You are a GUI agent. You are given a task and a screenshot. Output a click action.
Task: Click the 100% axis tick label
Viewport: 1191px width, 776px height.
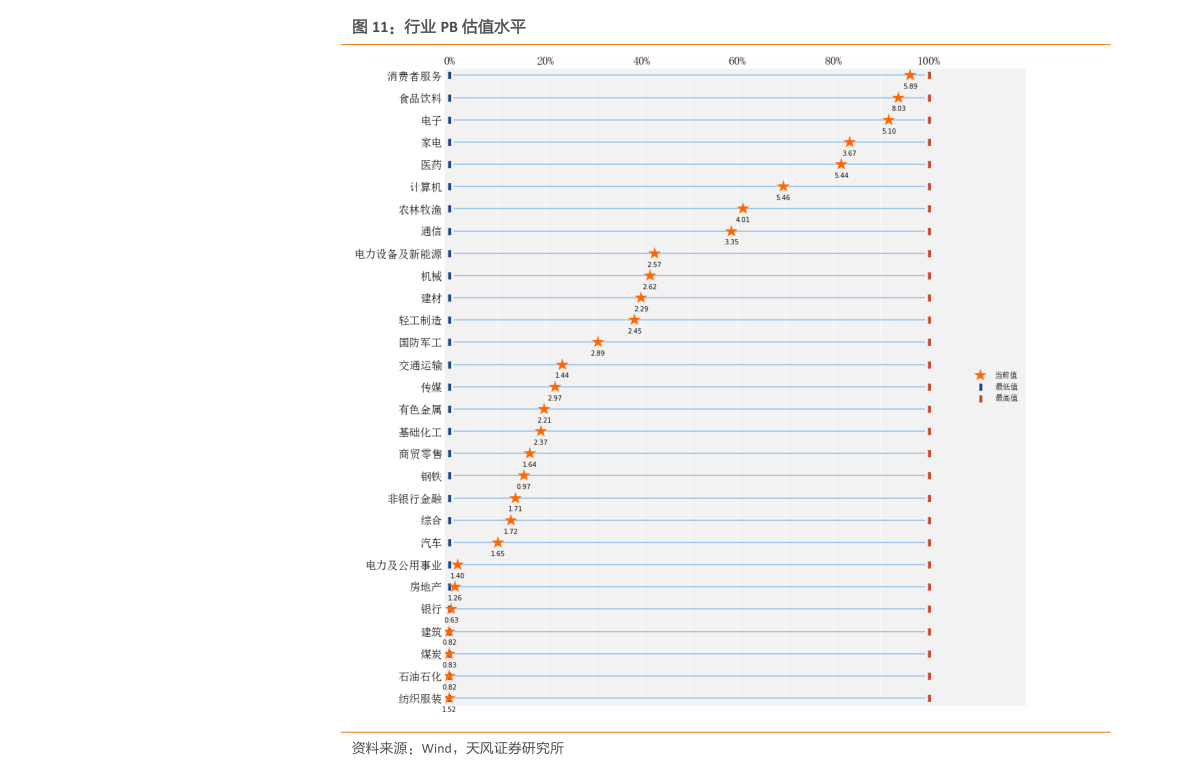[x=929, y=61]
